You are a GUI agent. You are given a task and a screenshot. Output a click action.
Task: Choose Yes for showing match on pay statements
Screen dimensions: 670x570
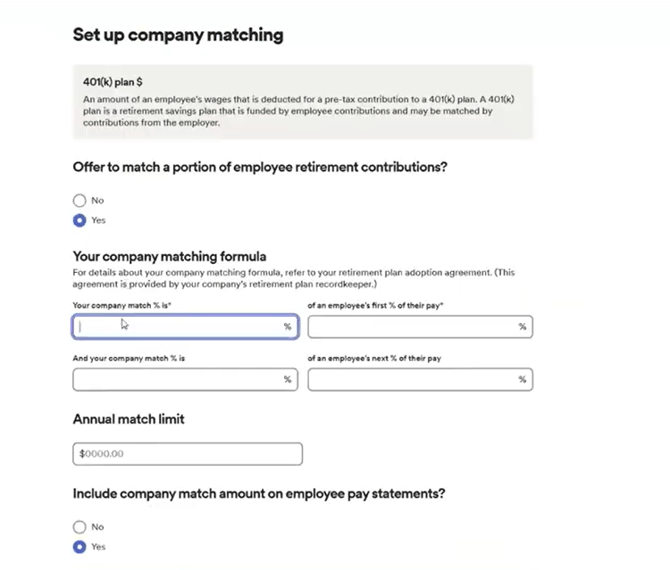[80, 547]
